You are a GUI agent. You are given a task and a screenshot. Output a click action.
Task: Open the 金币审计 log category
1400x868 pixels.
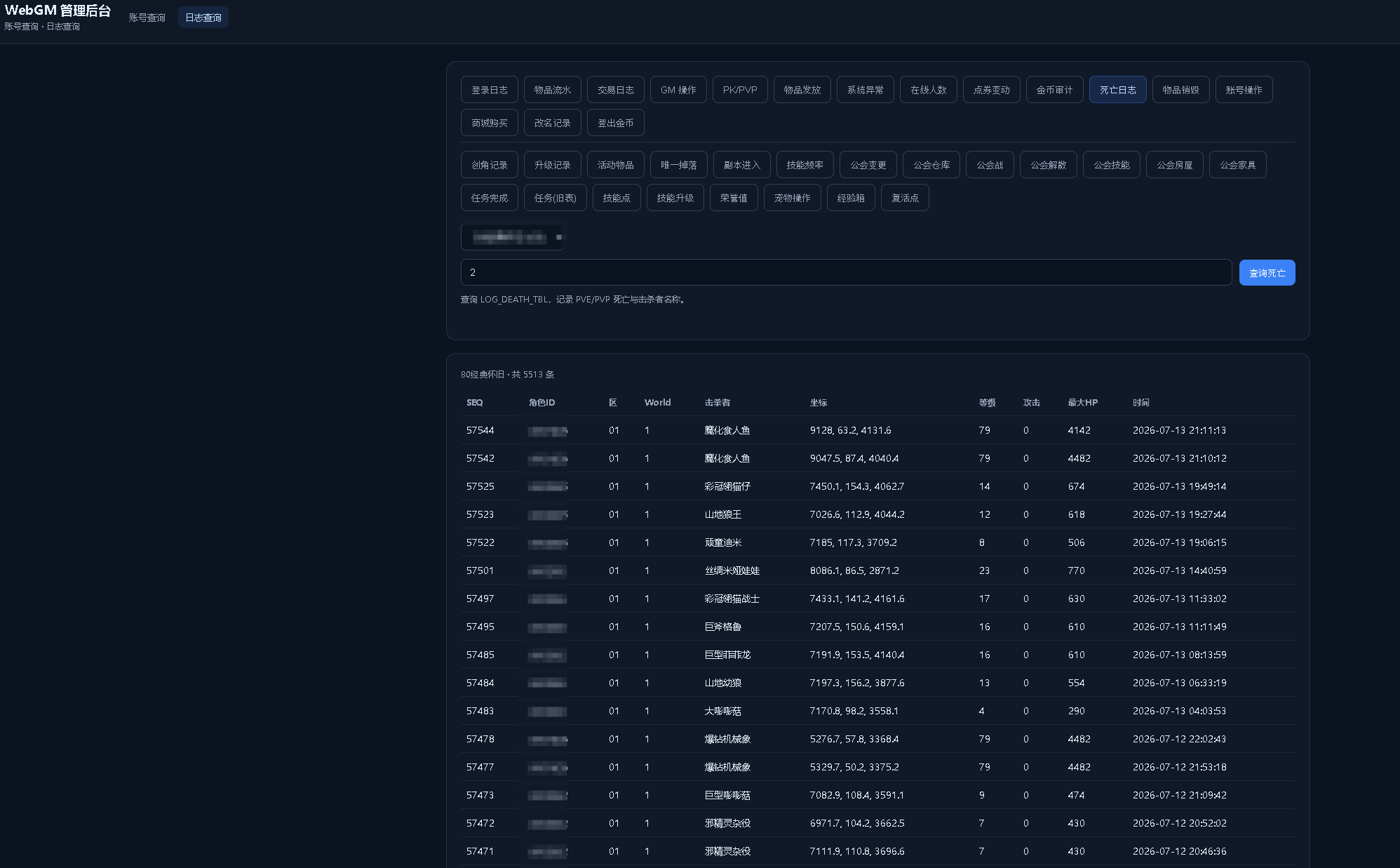coord(1055,90)
